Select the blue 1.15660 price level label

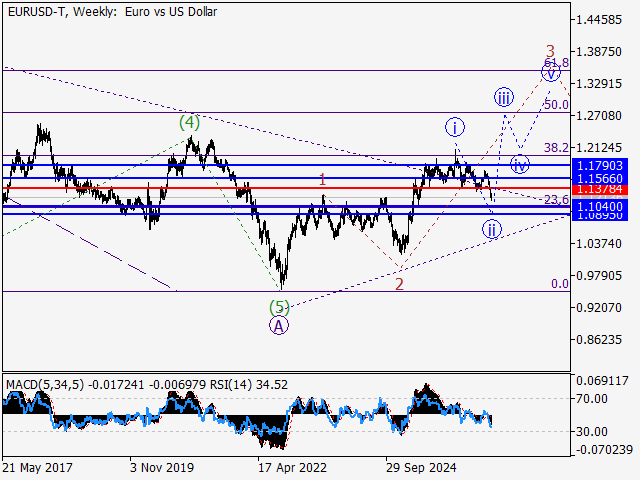[600, 178]
